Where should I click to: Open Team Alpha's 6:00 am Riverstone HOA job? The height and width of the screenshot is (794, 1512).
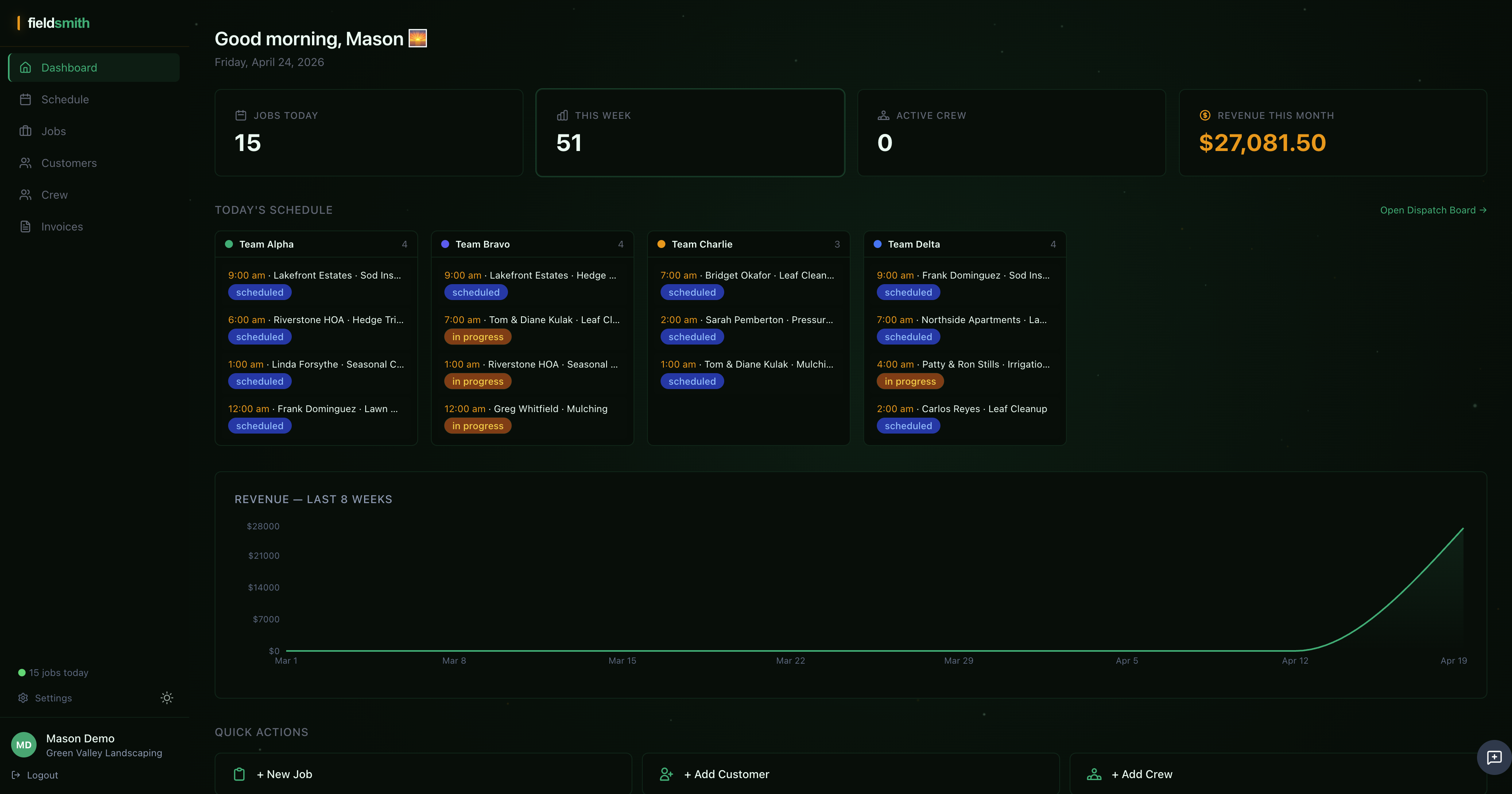pyautogui.click(x=316, y=328)
